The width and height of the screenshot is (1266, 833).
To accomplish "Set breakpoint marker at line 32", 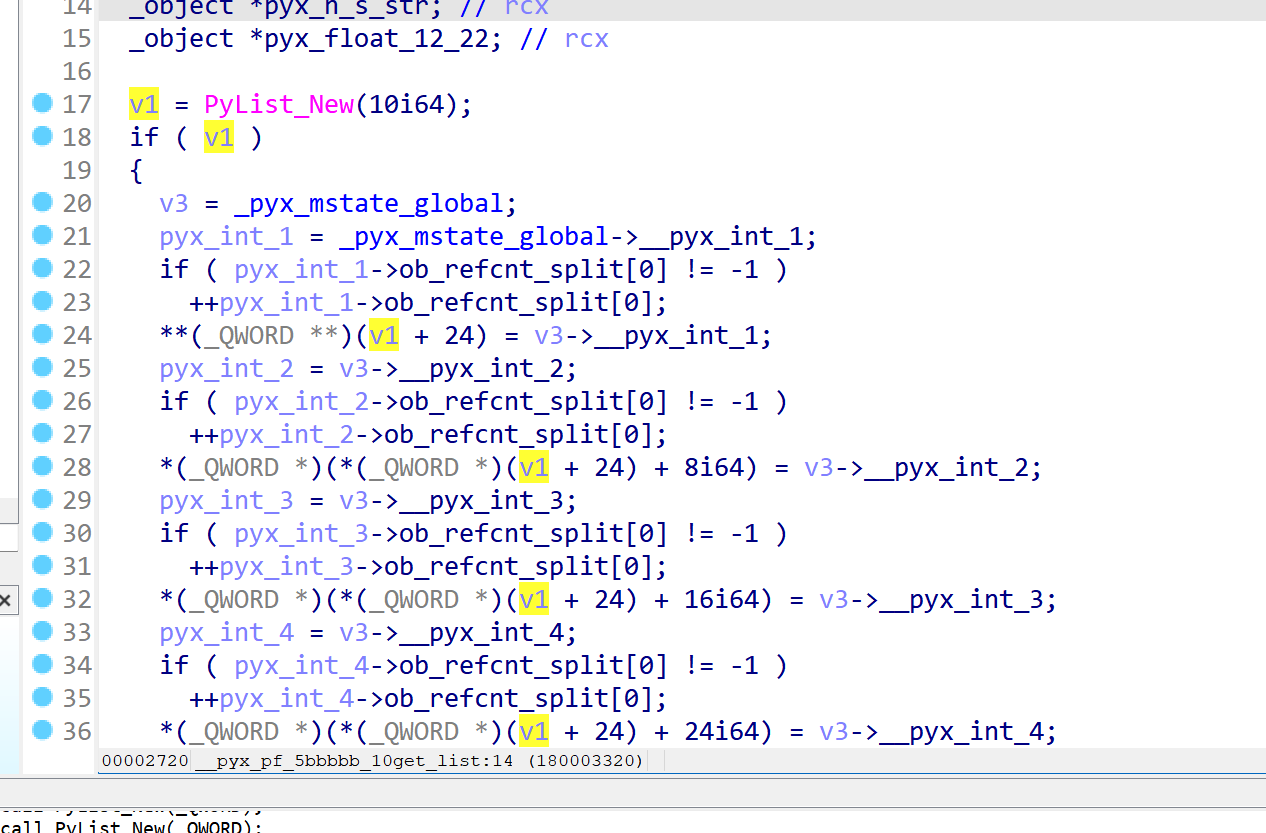I will click(x=42, y=598).
